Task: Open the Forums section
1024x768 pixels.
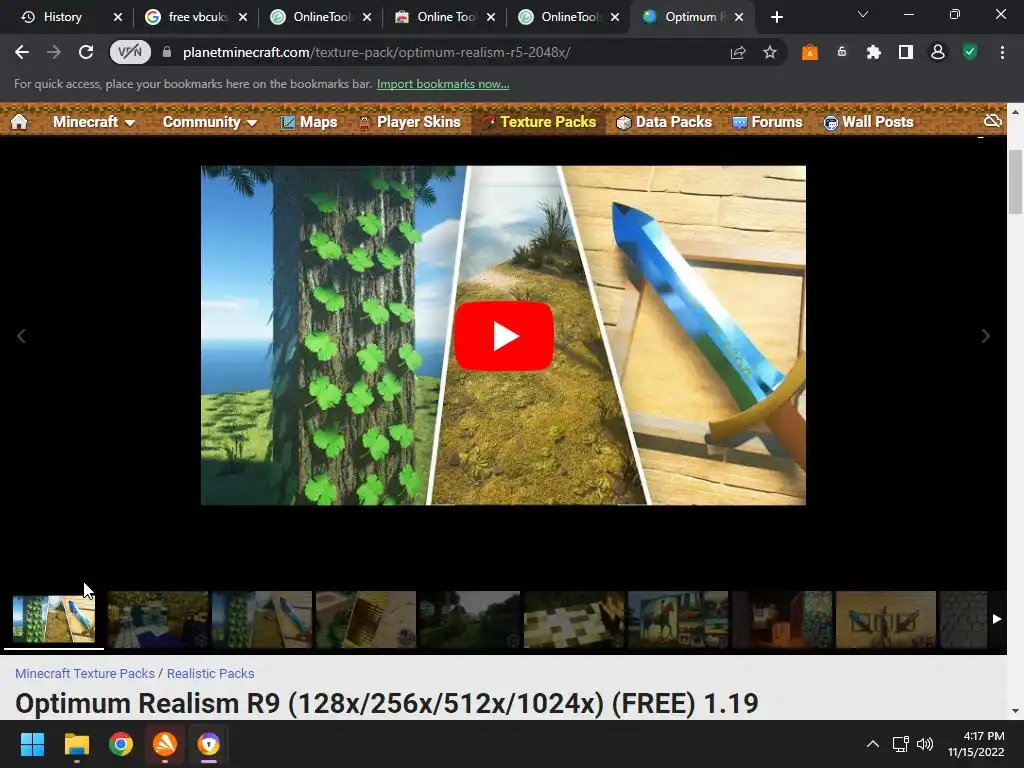Action: click(767, 122)
